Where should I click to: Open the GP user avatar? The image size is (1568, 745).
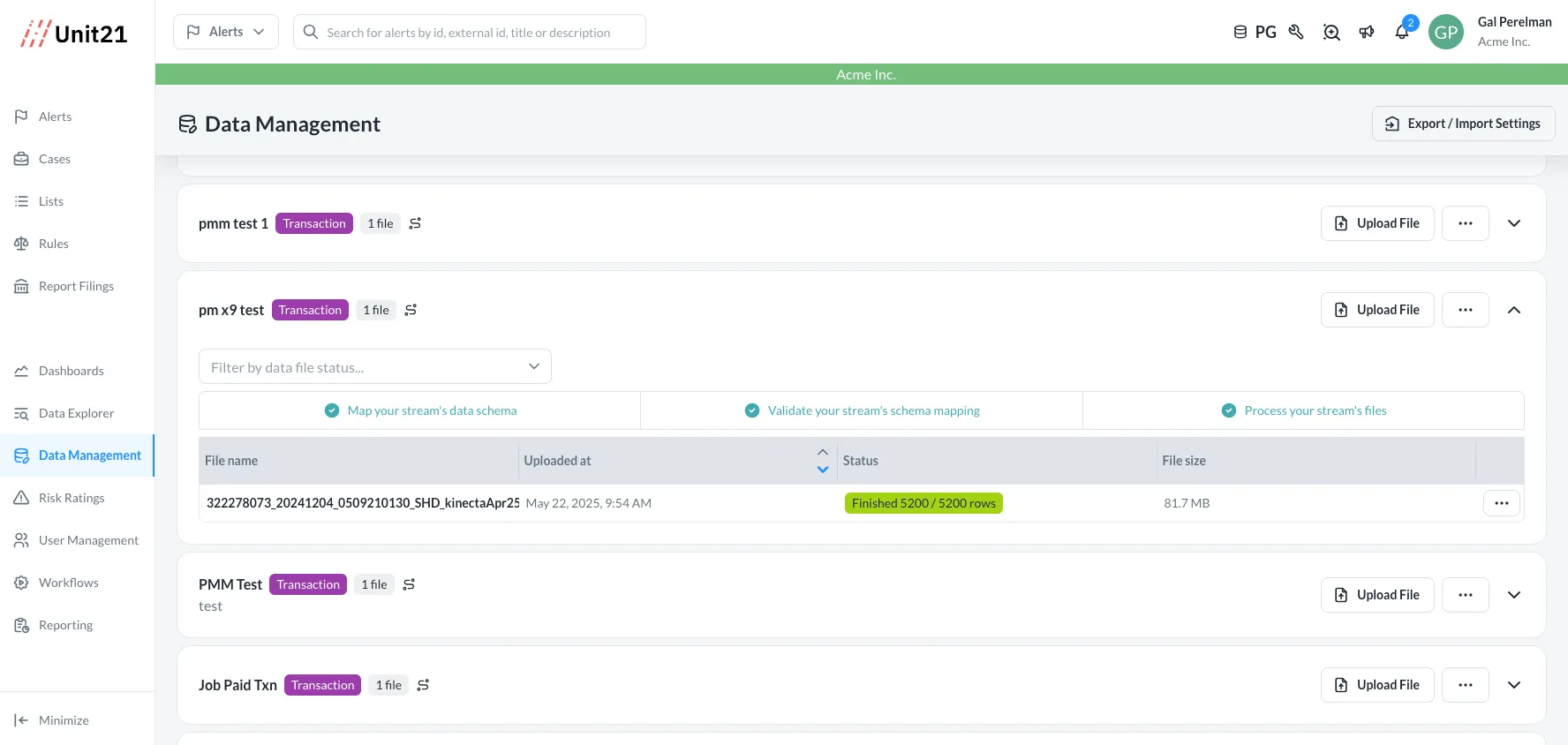pyautogui.click(x=1446, y=32)
